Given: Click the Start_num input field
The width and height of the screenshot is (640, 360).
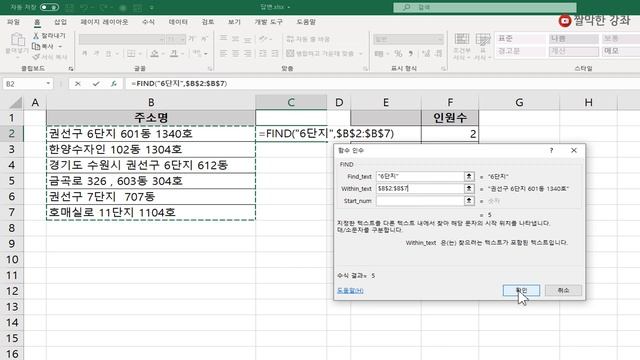Looking at the screenshot, I should click(420, 201).
